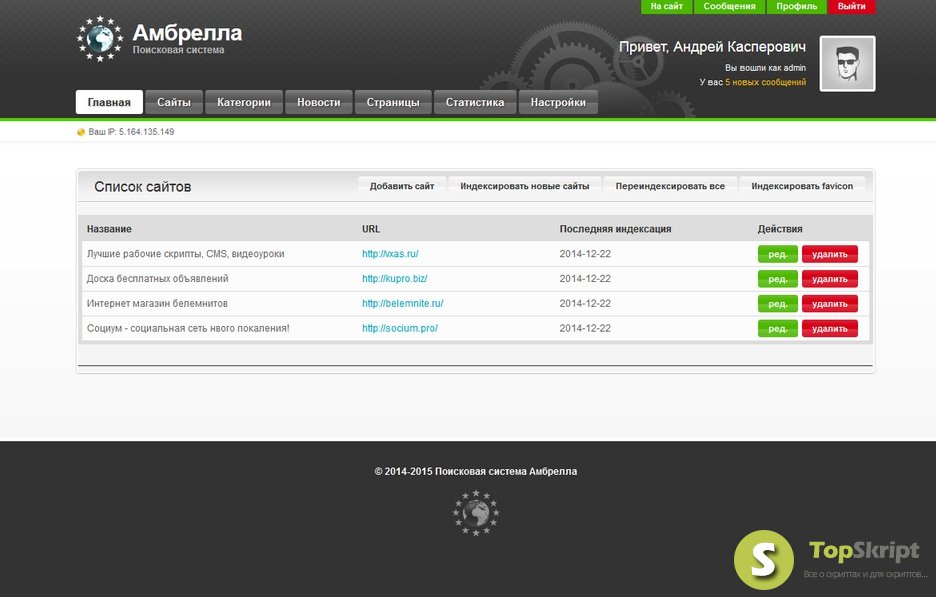Delete the socium.pro site entry
936x597 pixels.
pyautogui.click(x=829, y=328)
